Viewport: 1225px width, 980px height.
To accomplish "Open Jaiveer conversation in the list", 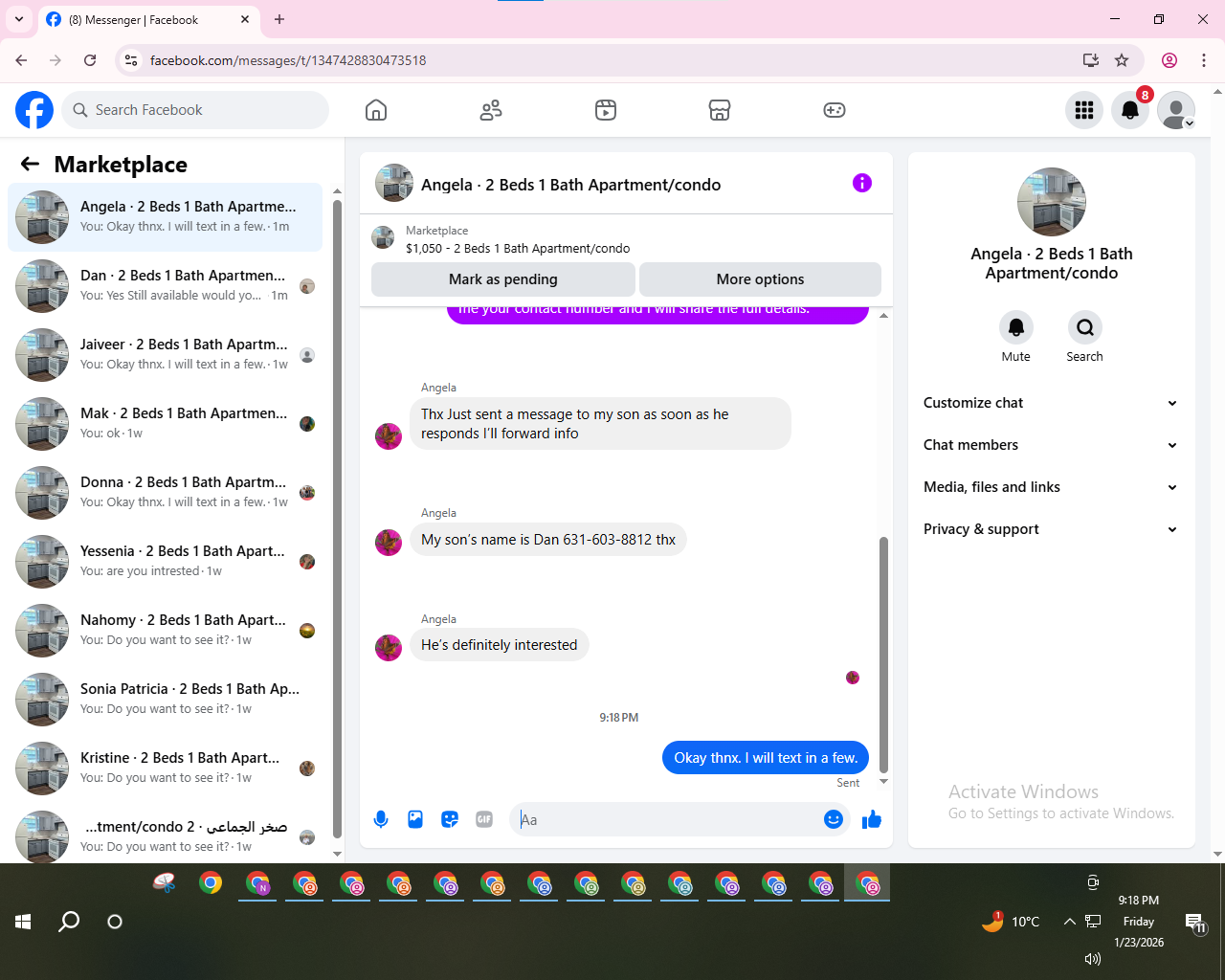I will coord(166,355).
